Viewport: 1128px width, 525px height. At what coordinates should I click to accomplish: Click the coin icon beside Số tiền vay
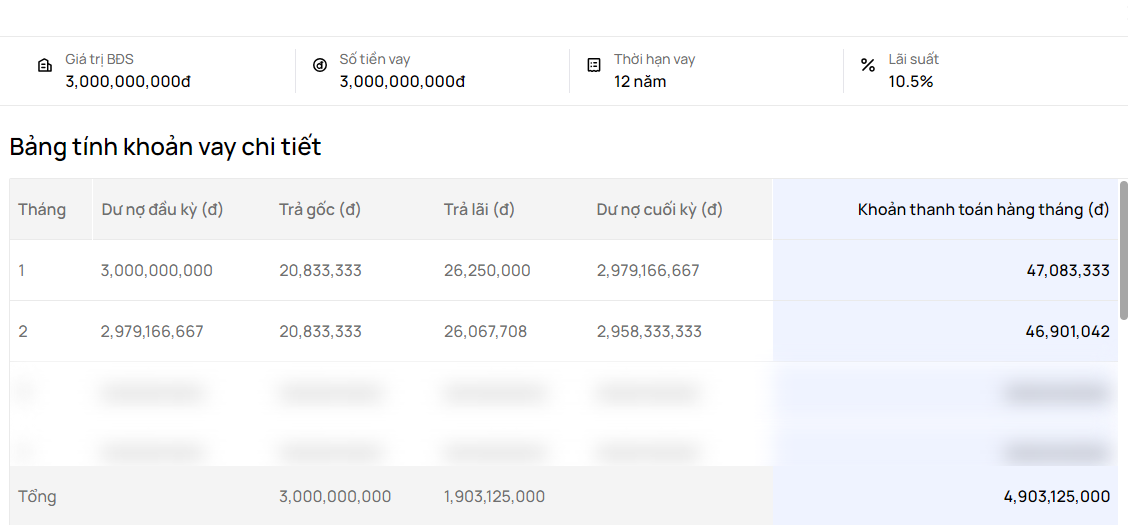[x=320, y=66]
